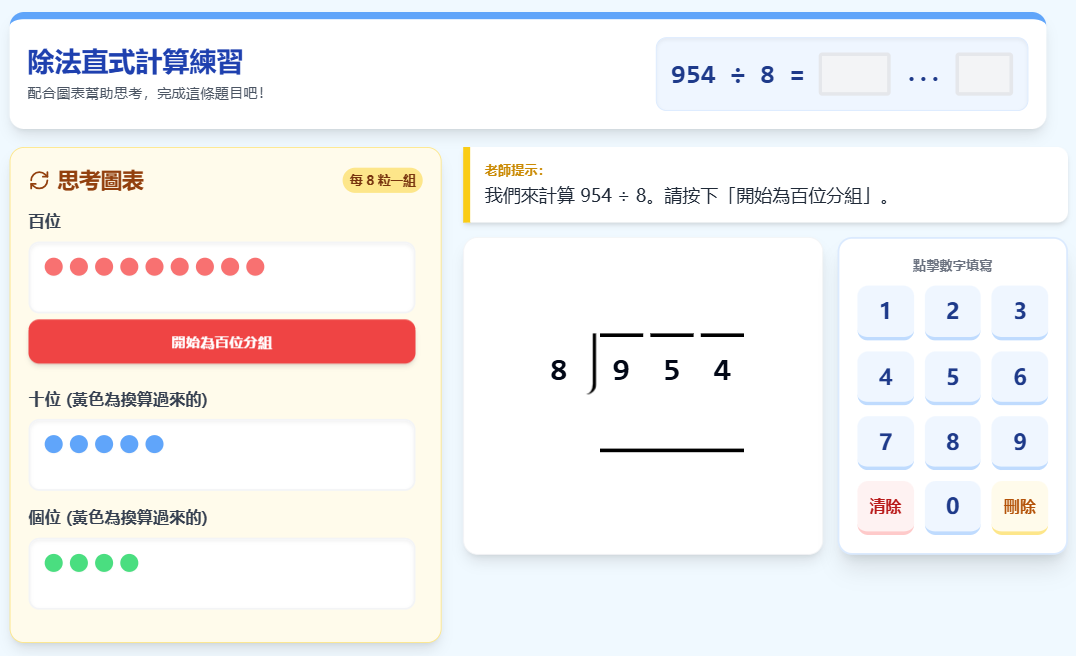Image resolution: width=1076 pixels, height=656 pixels.
Task: Click the first green dot in 個位 box
Action: 54,563
